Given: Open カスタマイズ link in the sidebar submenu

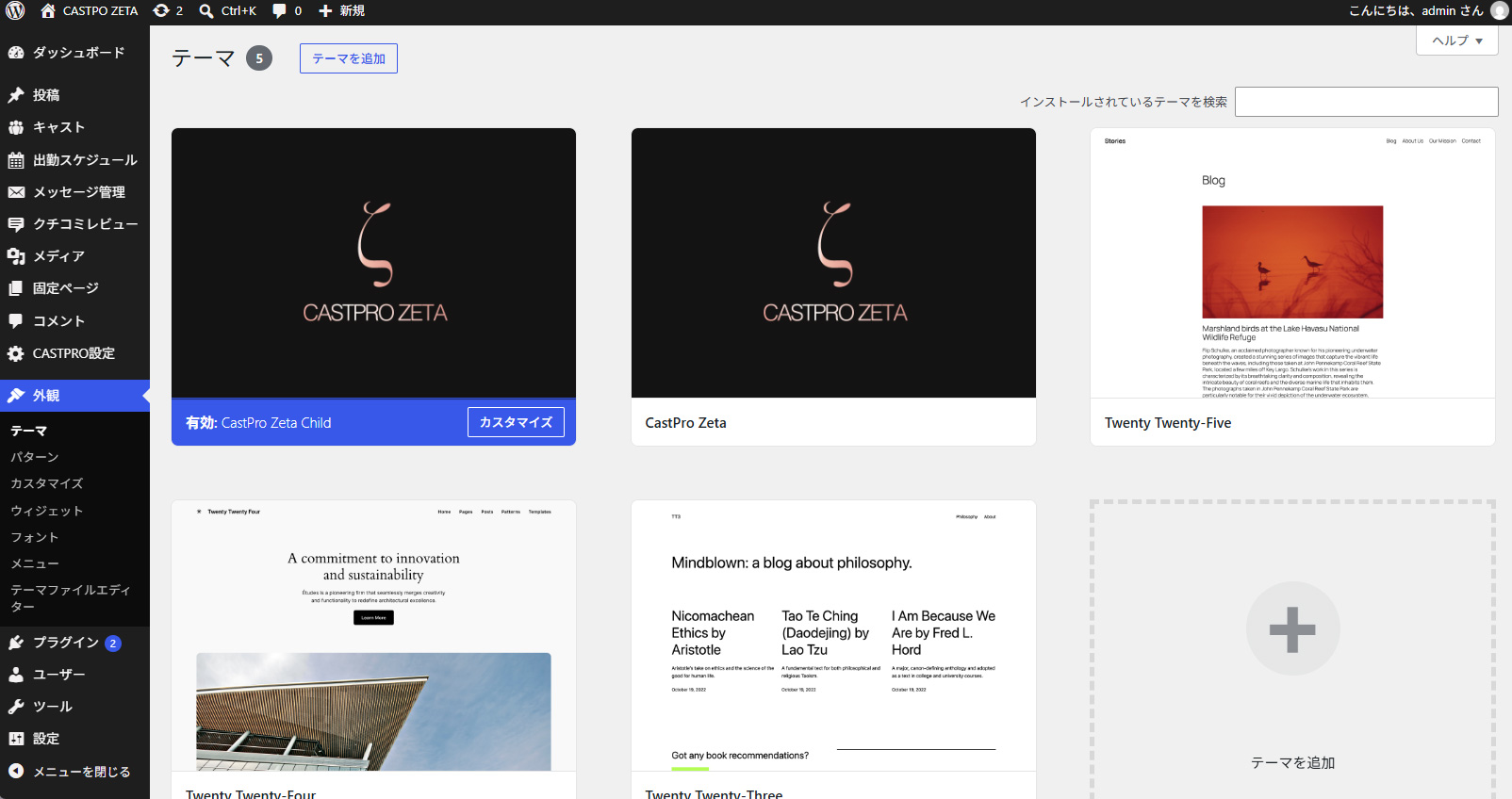Looking at the screenshot, I should tap(47, 483).
